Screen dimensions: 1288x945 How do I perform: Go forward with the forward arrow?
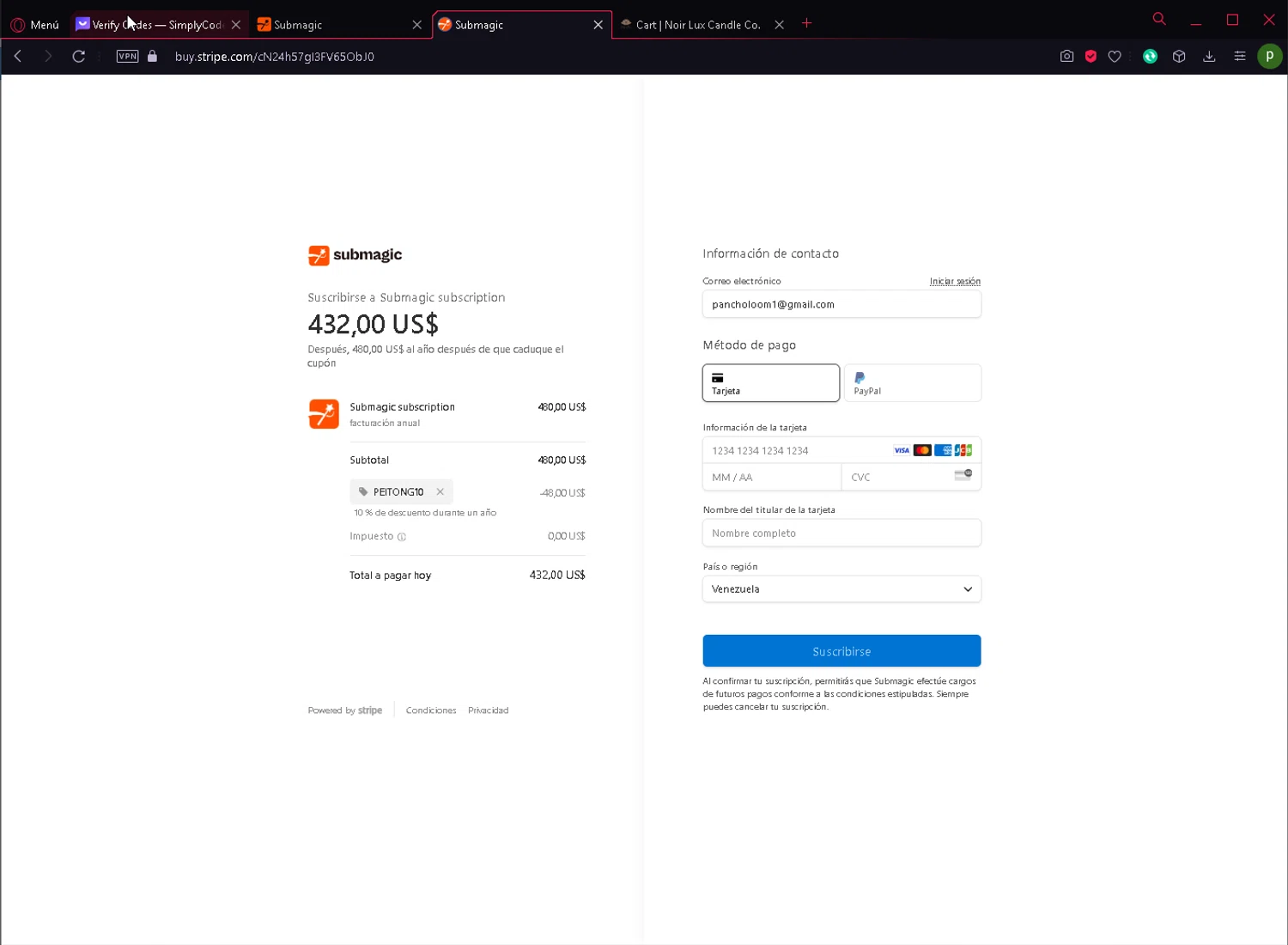click(x=48, y=56)
